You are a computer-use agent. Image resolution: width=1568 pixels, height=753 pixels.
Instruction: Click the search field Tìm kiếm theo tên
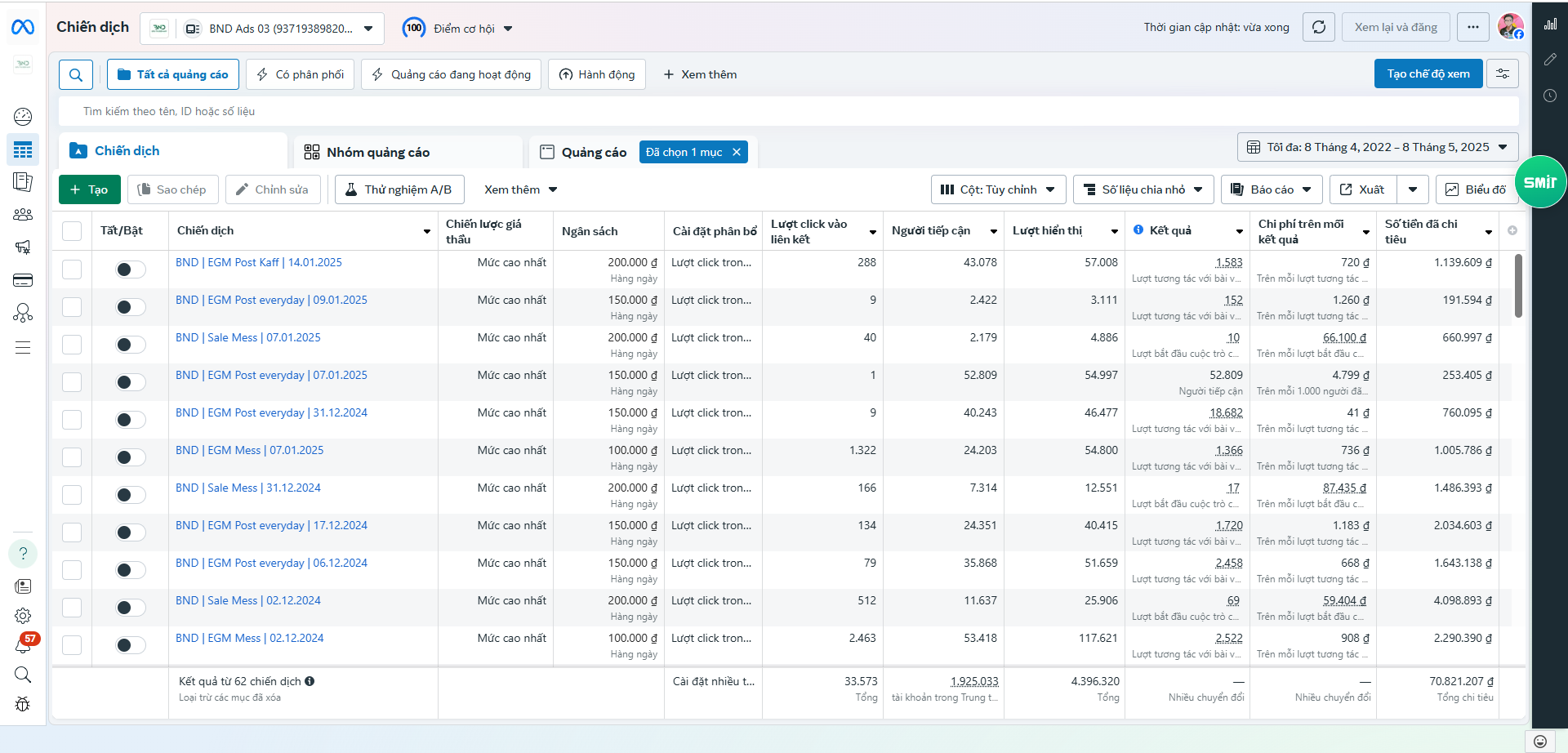coord(788,111)
